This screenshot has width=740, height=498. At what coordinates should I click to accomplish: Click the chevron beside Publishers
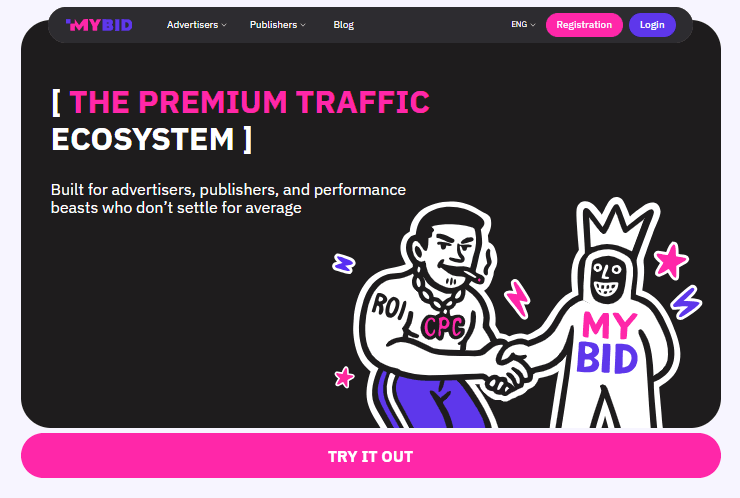click(x=303, y=25)
